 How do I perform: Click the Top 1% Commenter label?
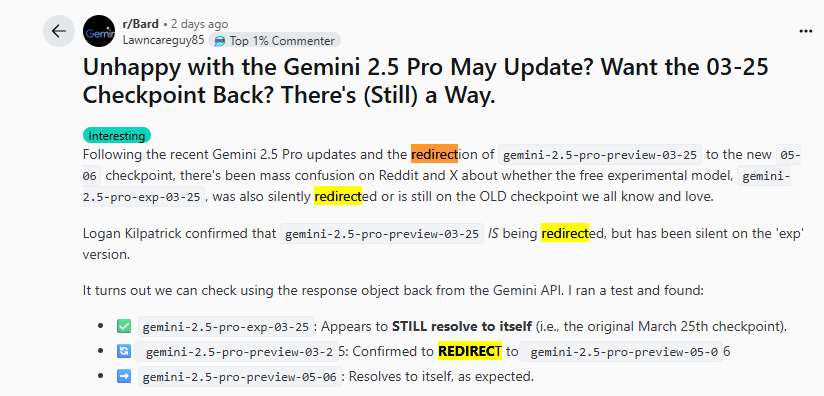coord(282,40)
